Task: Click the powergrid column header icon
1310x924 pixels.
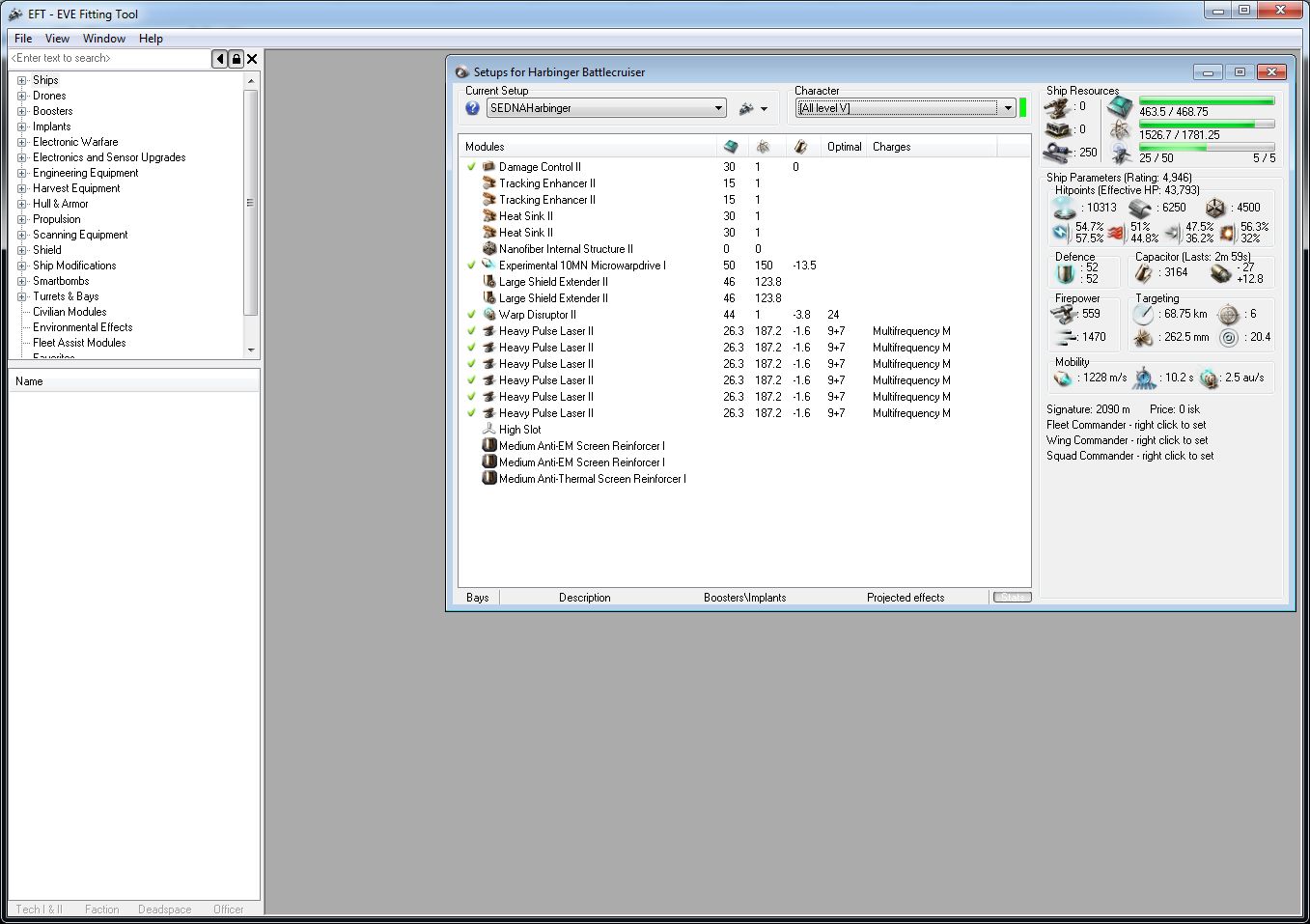Action: pyautogui.click(x=763, y=147)
